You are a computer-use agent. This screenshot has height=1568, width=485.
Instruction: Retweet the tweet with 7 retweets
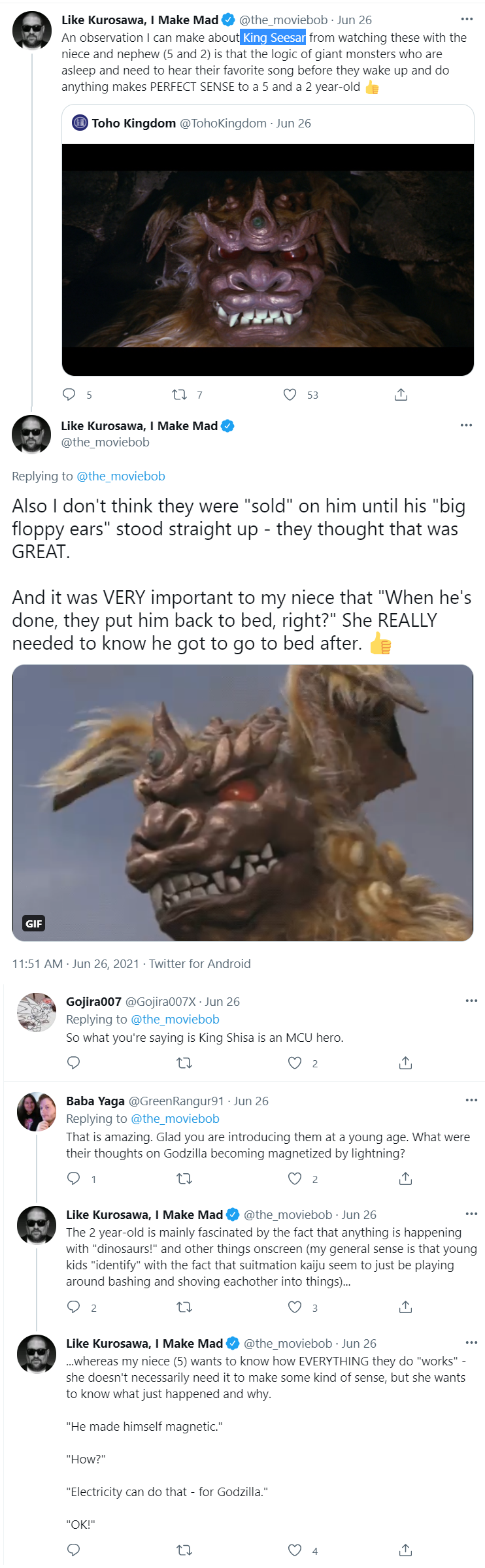click(x=179, y=394)
